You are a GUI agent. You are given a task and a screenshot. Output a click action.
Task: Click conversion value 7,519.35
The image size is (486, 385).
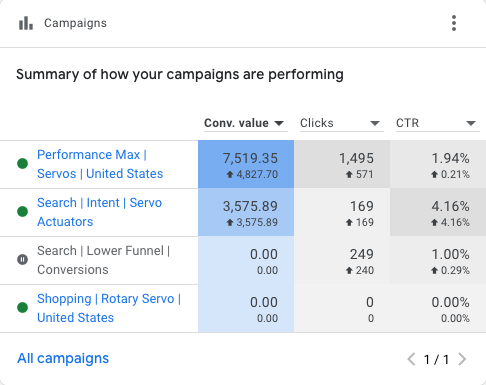tap(250, 158)
